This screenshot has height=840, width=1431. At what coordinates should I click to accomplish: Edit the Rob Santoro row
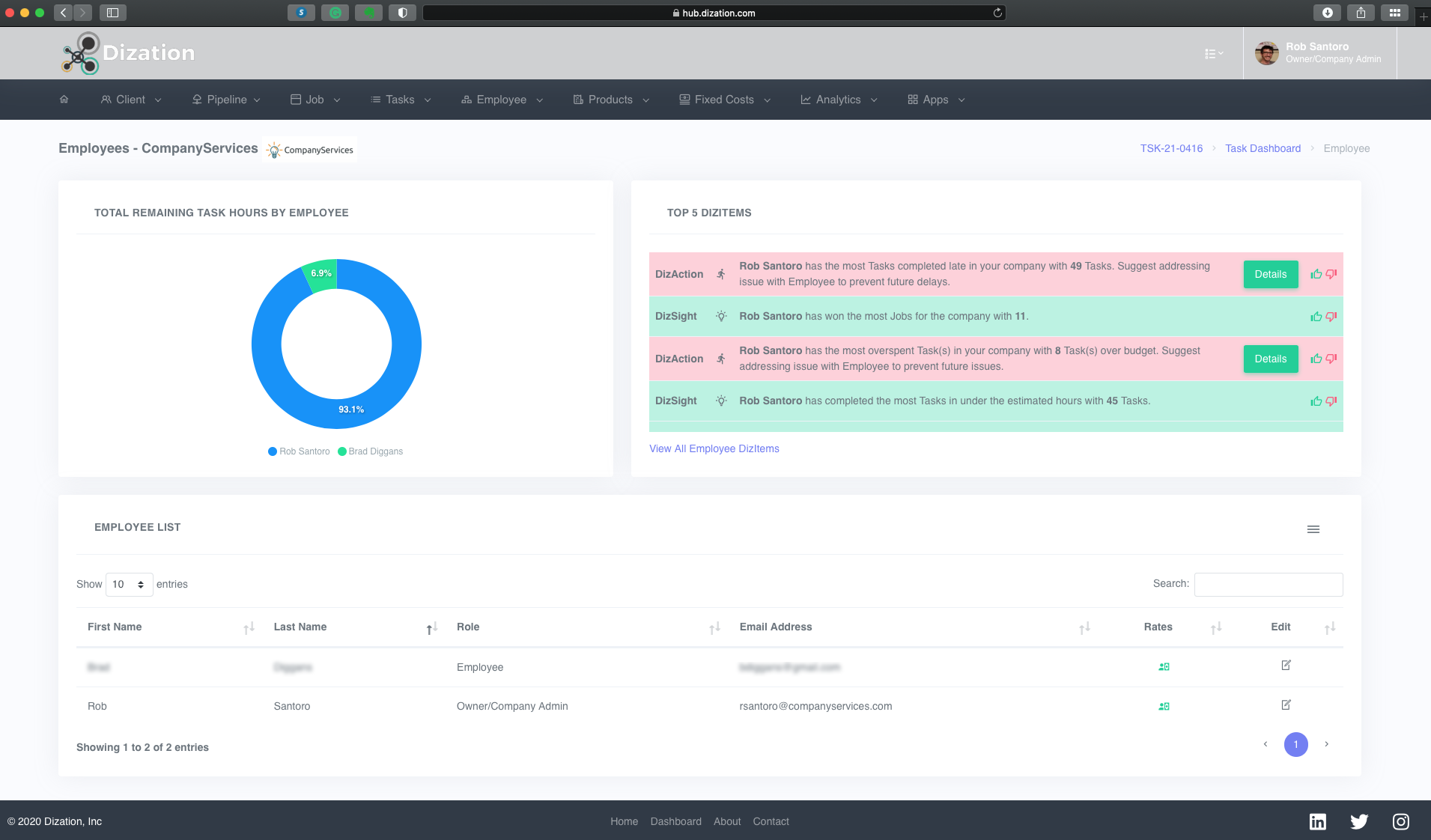(x=1286, y=704)
